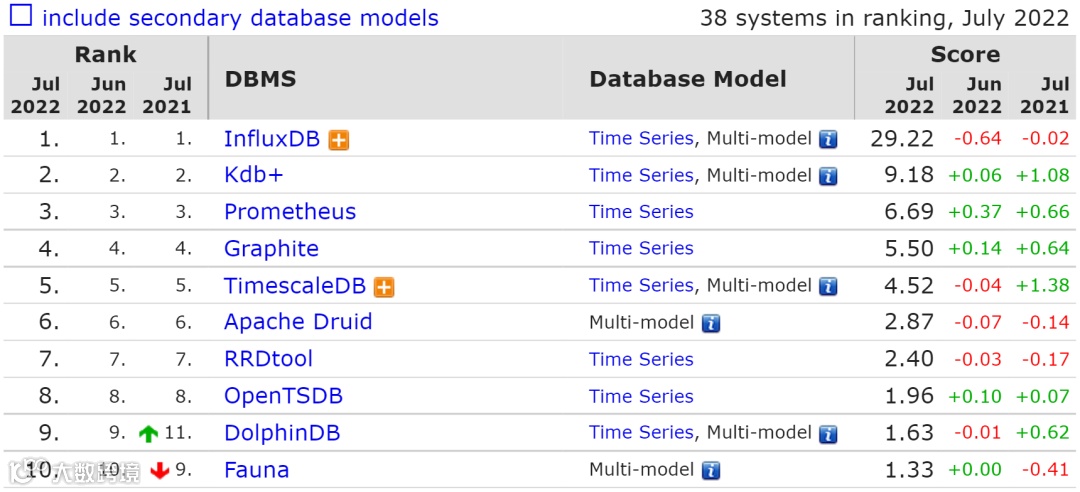Click the green up arrow for DolphinDB
Image resolution: width=1080 pixels, height=492 pixels.
pyautogui.click(x=149, y=434)
